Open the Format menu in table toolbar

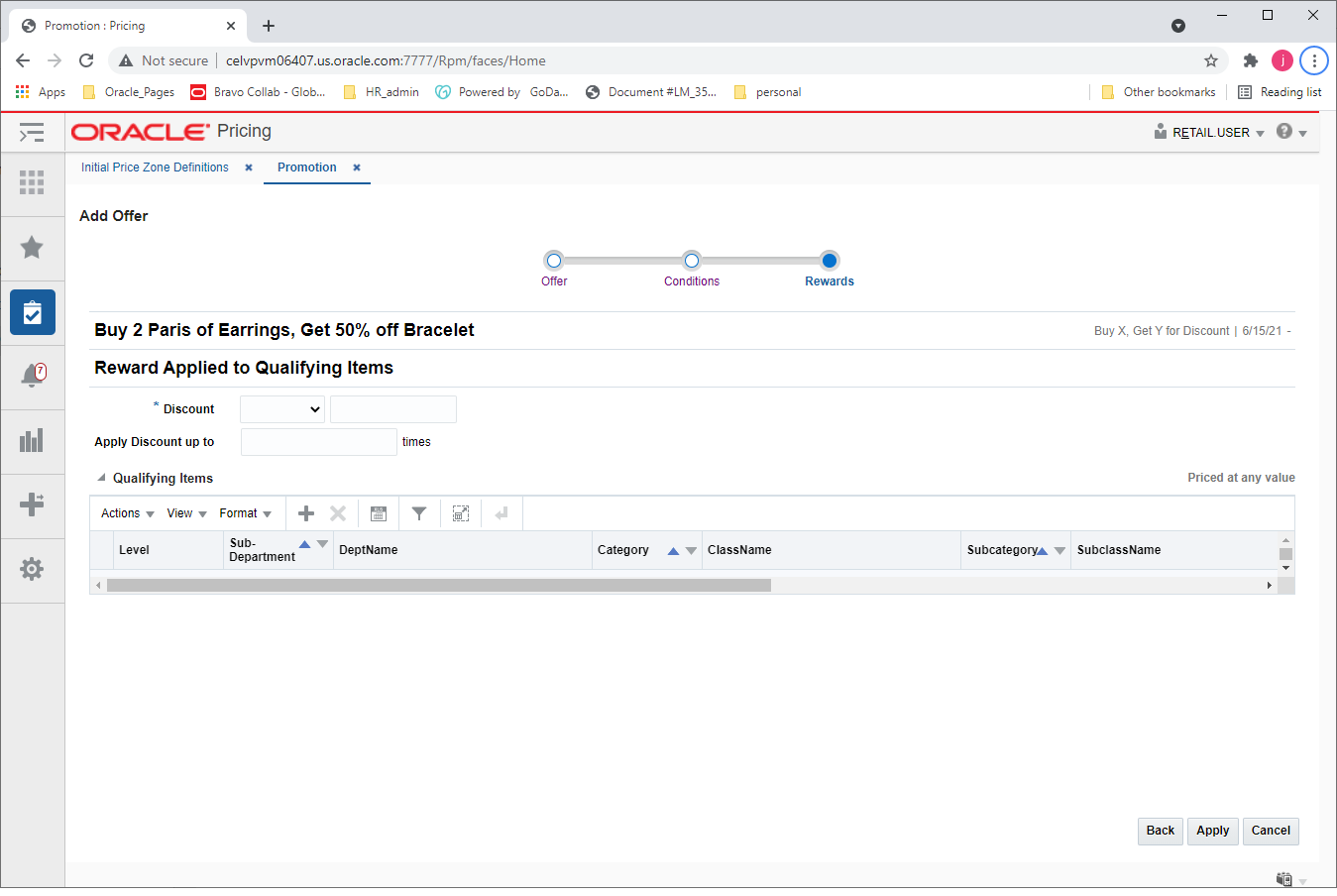246,513
